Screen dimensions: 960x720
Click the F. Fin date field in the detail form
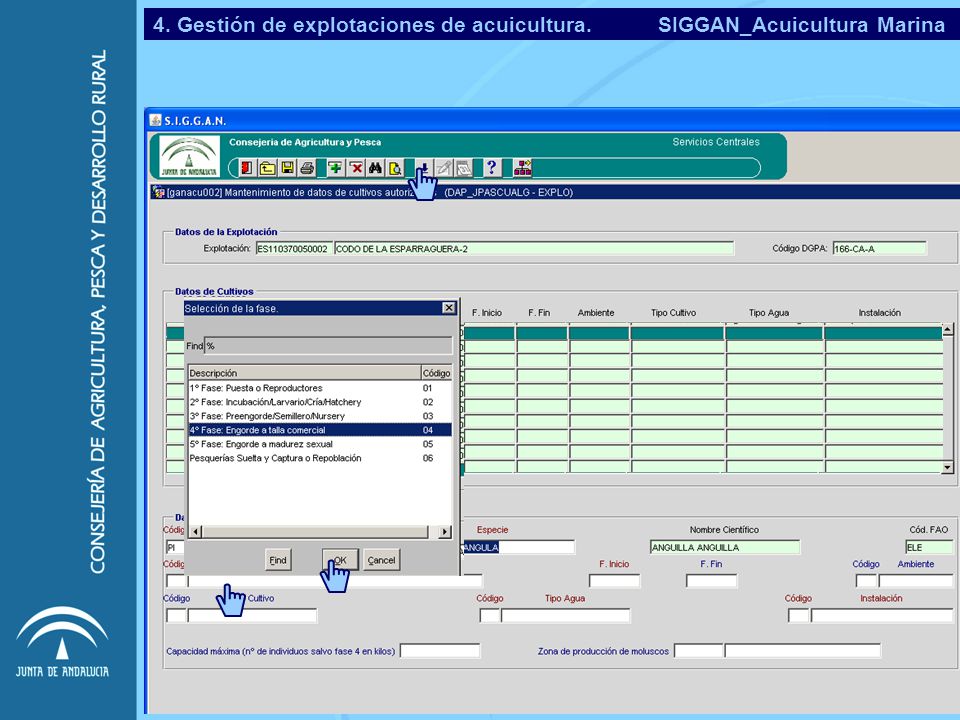pyautogui.click(x=711, y=580)
